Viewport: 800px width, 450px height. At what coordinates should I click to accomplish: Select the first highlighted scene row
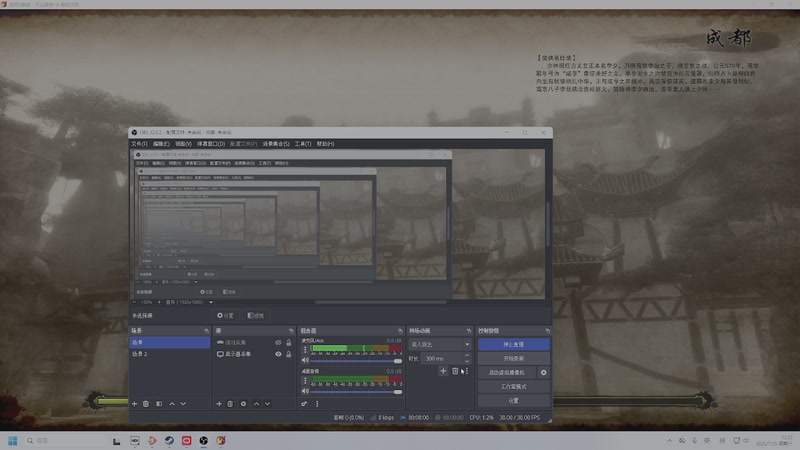(x=169, y=342)
